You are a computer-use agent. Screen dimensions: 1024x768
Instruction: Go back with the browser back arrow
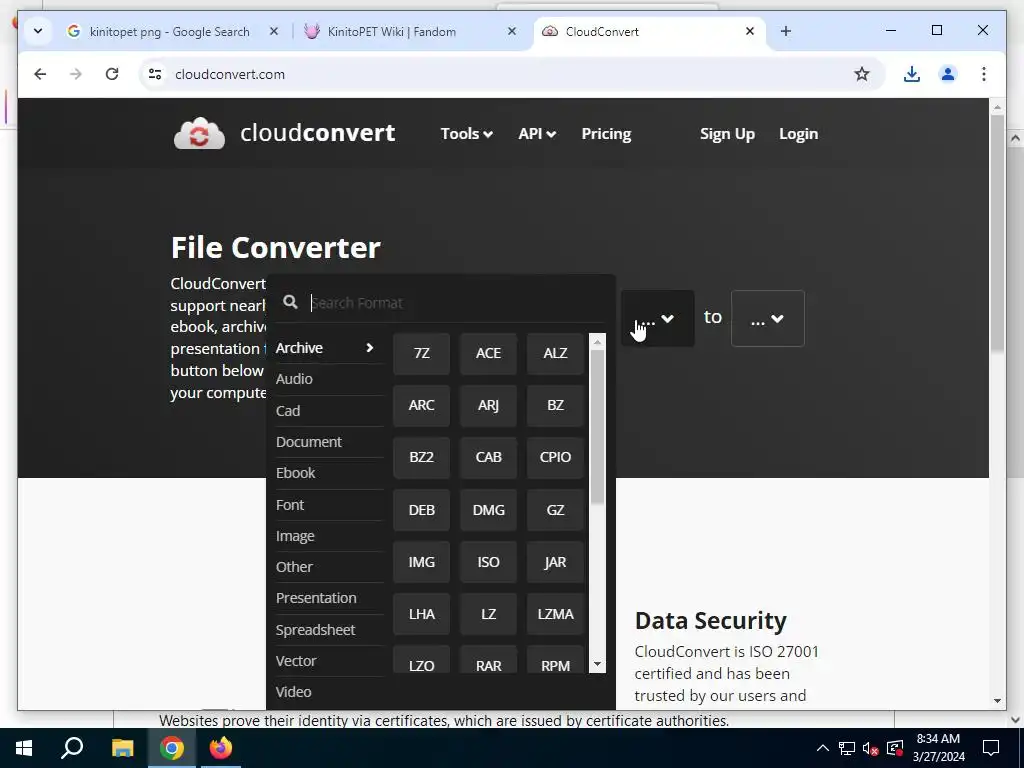pyautogui.click(x=40, y=74)
